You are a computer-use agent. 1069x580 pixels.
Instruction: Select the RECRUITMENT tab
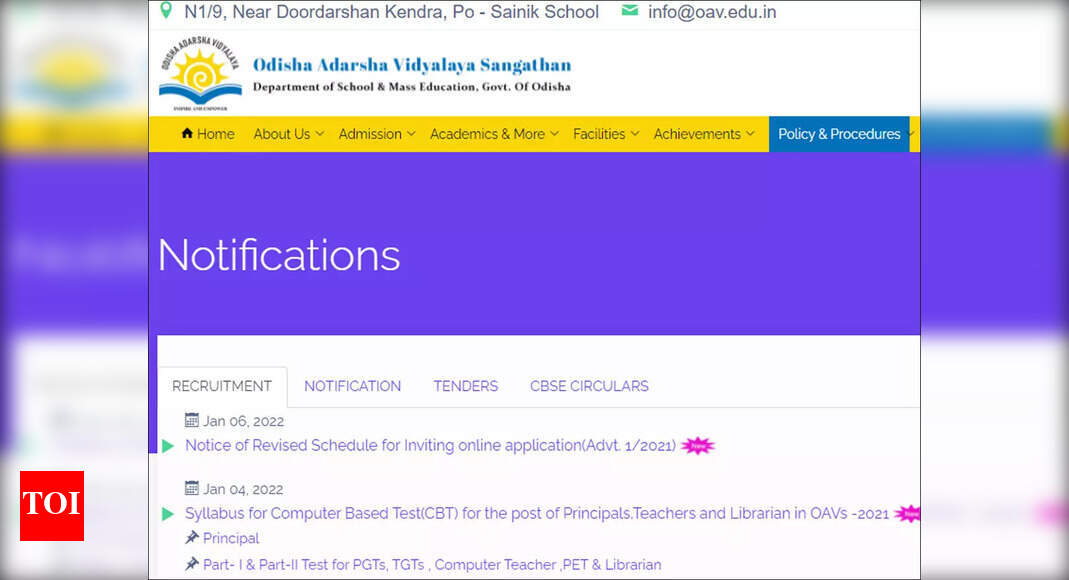coord(222,386)
